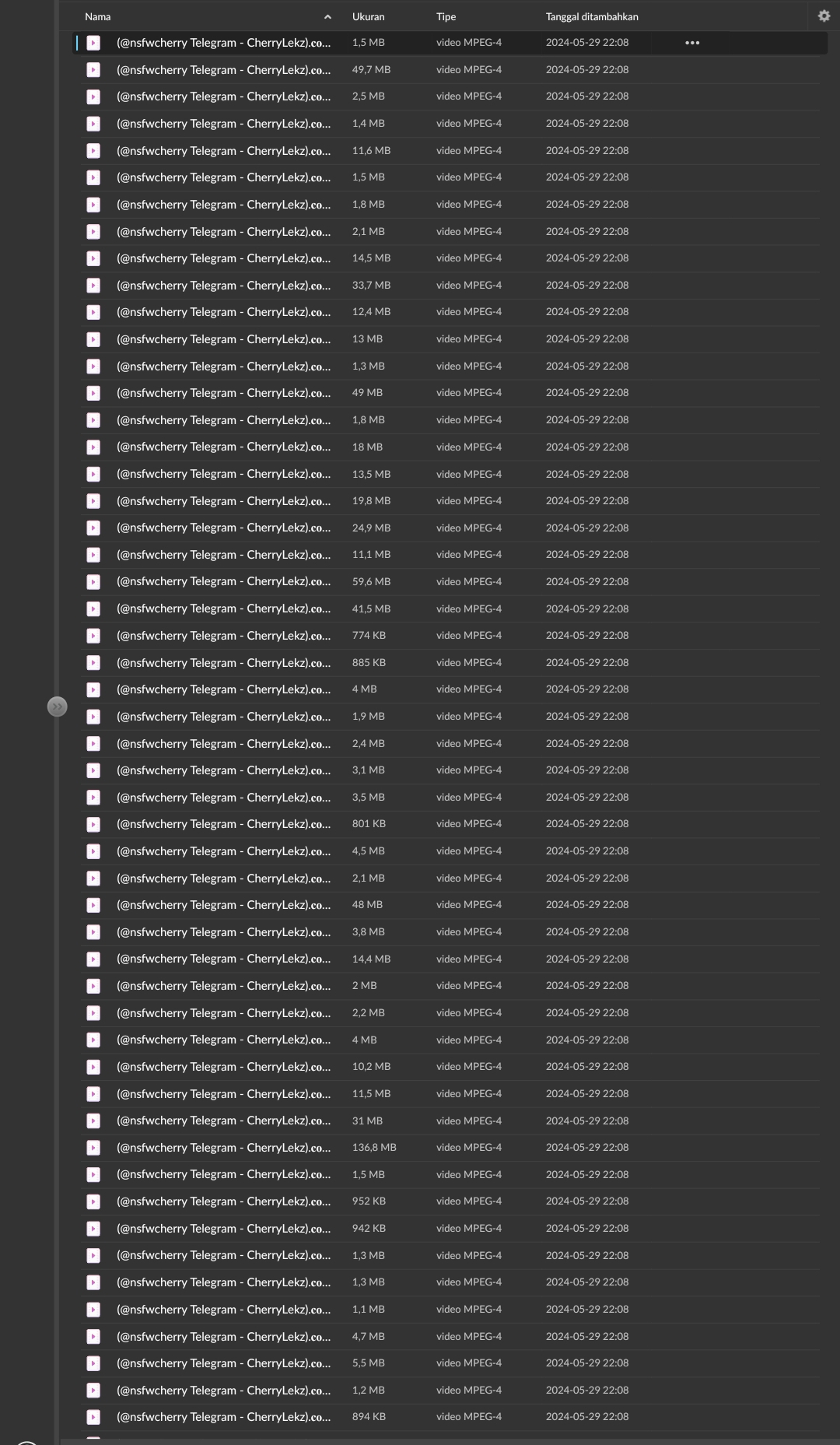Click video icon of the 894 KB file
This screenshot has width=840, height=1445.
[93, 1417]
